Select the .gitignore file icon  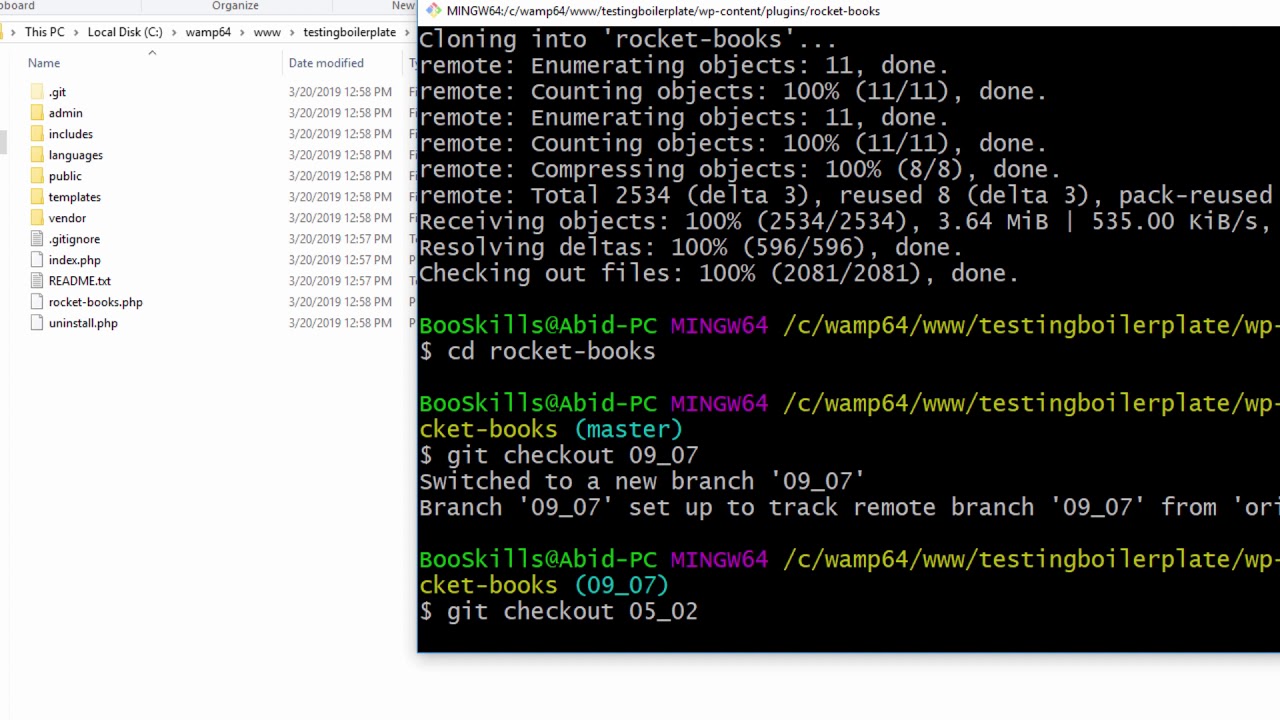pyautogui.click(x=37, y=239)
